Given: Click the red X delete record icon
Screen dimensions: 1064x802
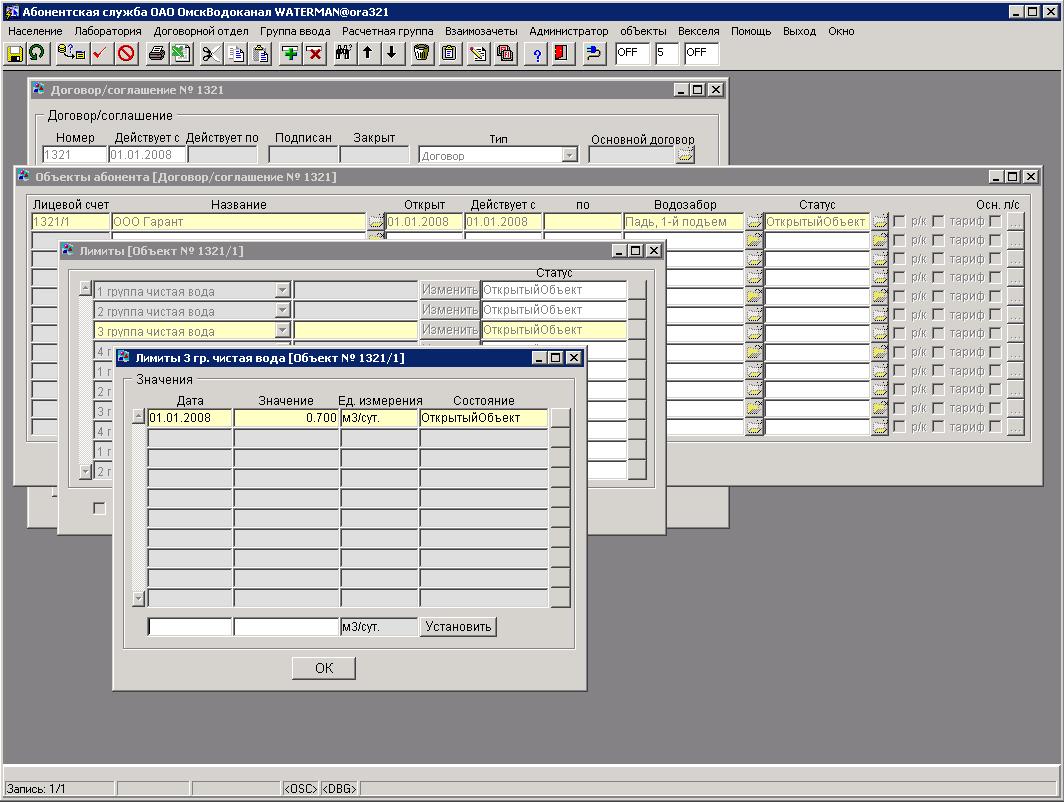Looking at the screenshot, I should 314,53.
